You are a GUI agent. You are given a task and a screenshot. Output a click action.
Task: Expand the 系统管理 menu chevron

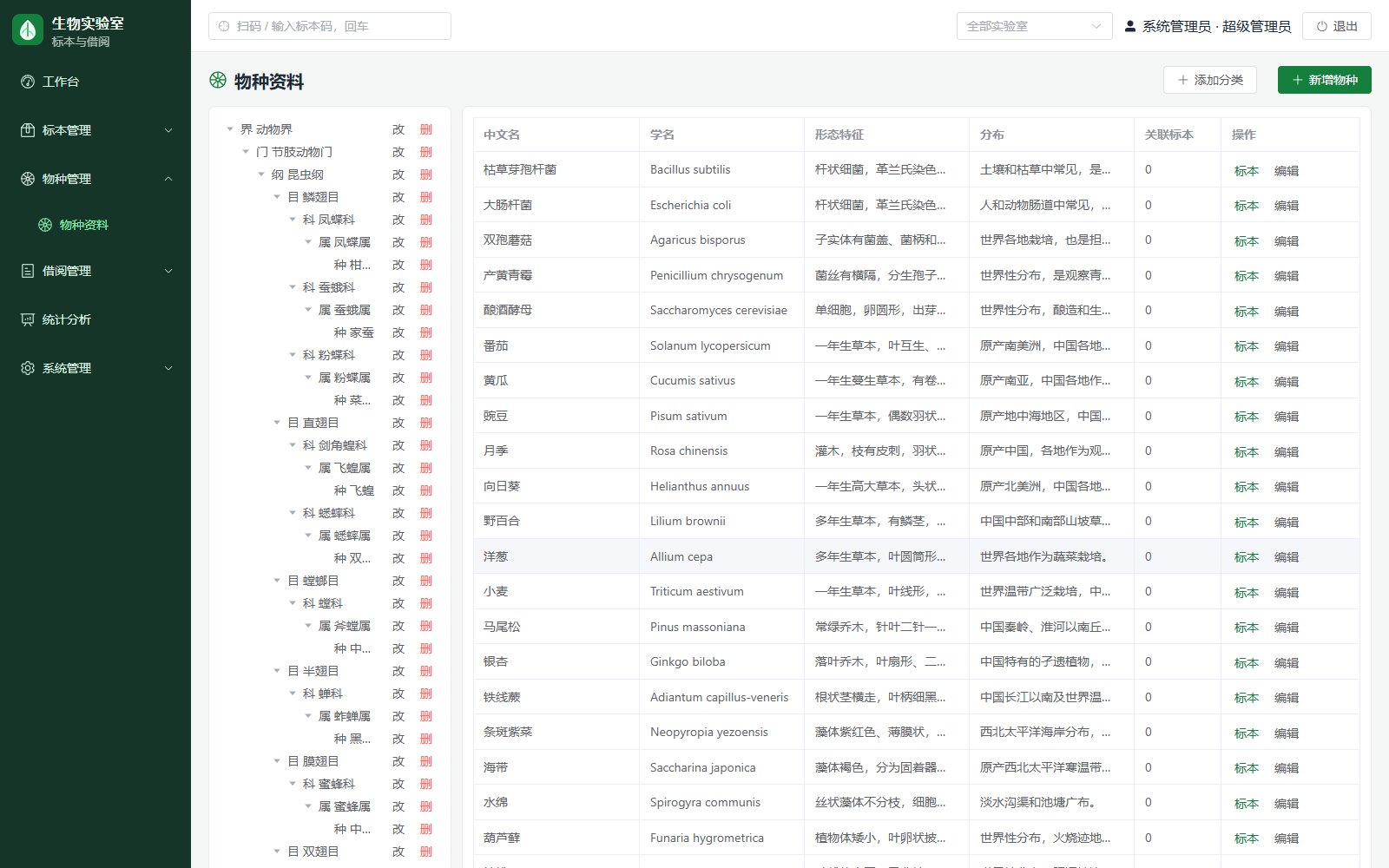tap(168, 368)
